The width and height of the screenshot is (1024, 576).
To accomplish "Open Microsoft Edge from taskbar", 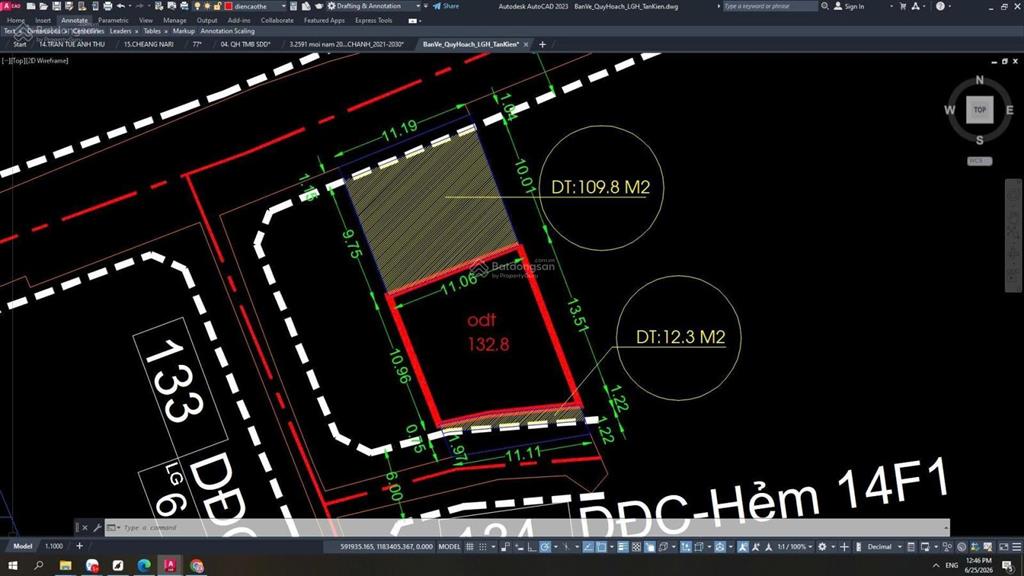I will coord(144,565).
